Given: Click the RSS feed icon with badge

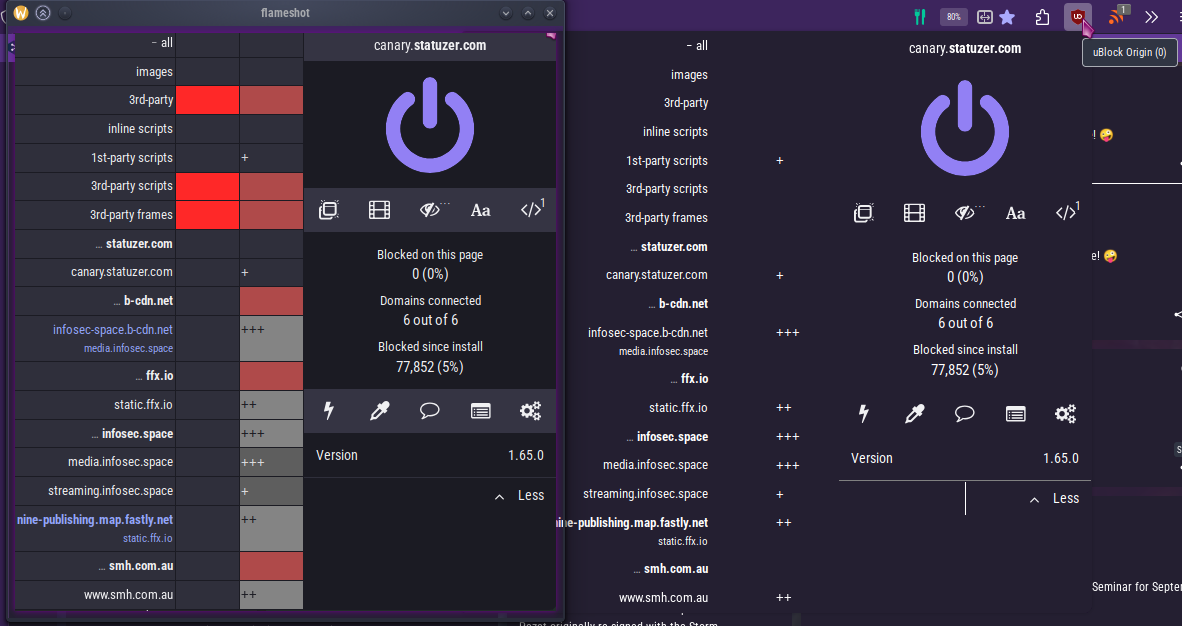Looking at the screenshot, I should click(x=1117, y=17).
